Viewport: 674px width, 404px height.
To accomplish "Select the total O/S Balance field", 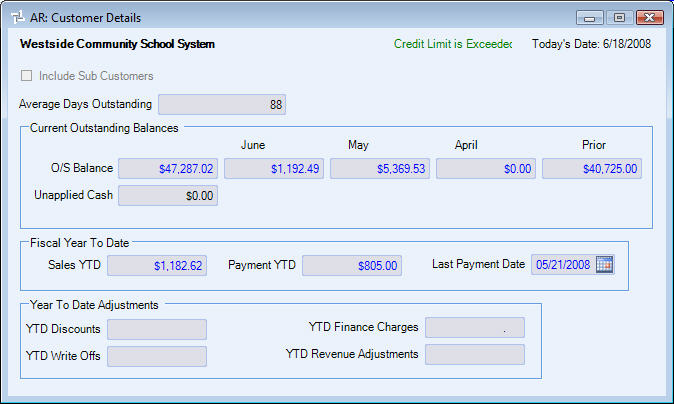I will (168, 169).
